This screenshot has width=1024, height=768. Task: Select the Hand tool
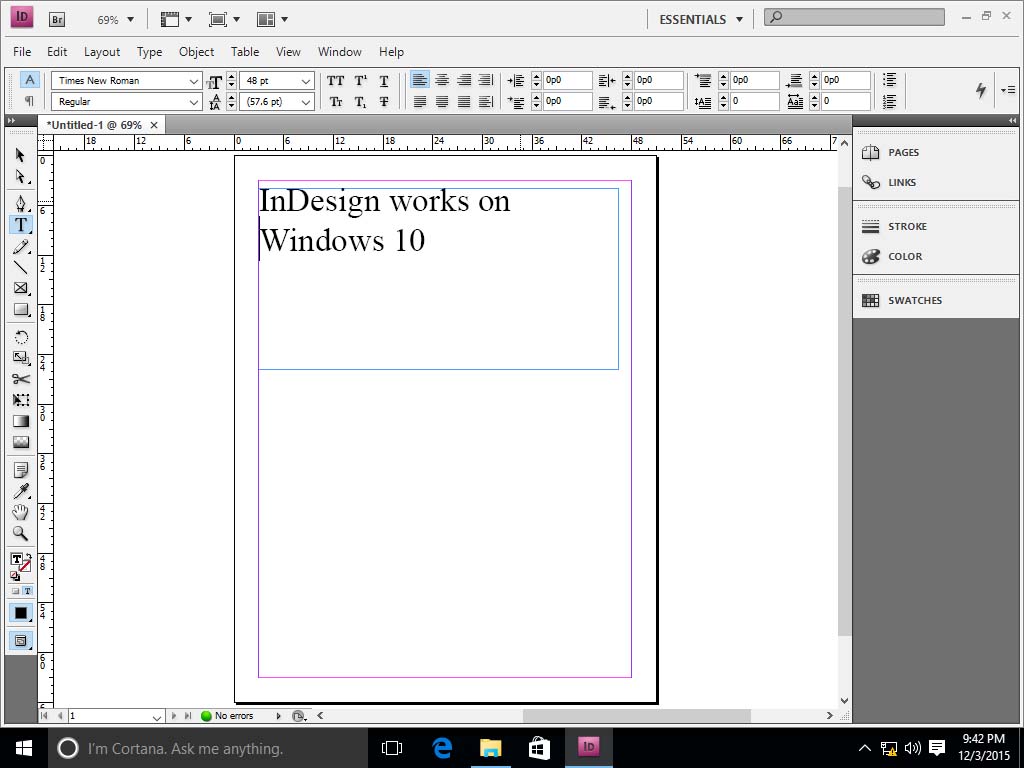(x=20, y=512)
